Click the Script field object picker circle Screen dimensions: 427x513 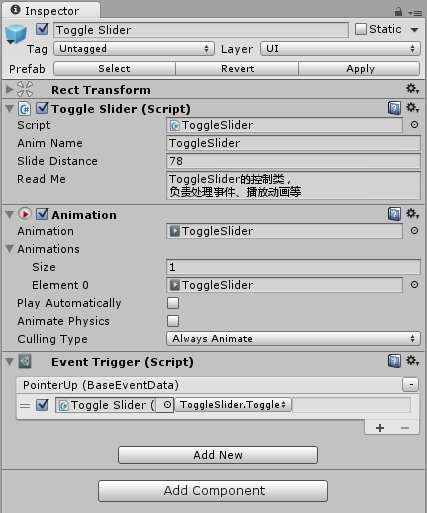[414, 125]
